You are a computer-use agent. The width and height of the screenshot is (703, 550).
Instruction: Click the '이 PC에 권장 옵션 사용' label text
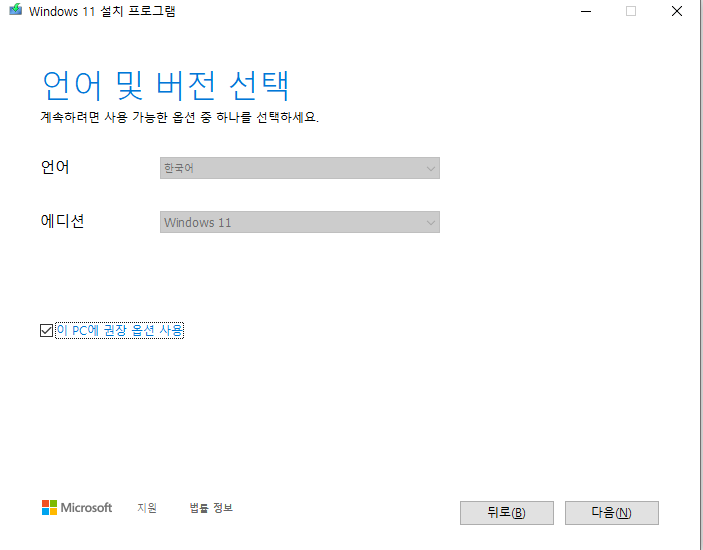tap(119, 330)
